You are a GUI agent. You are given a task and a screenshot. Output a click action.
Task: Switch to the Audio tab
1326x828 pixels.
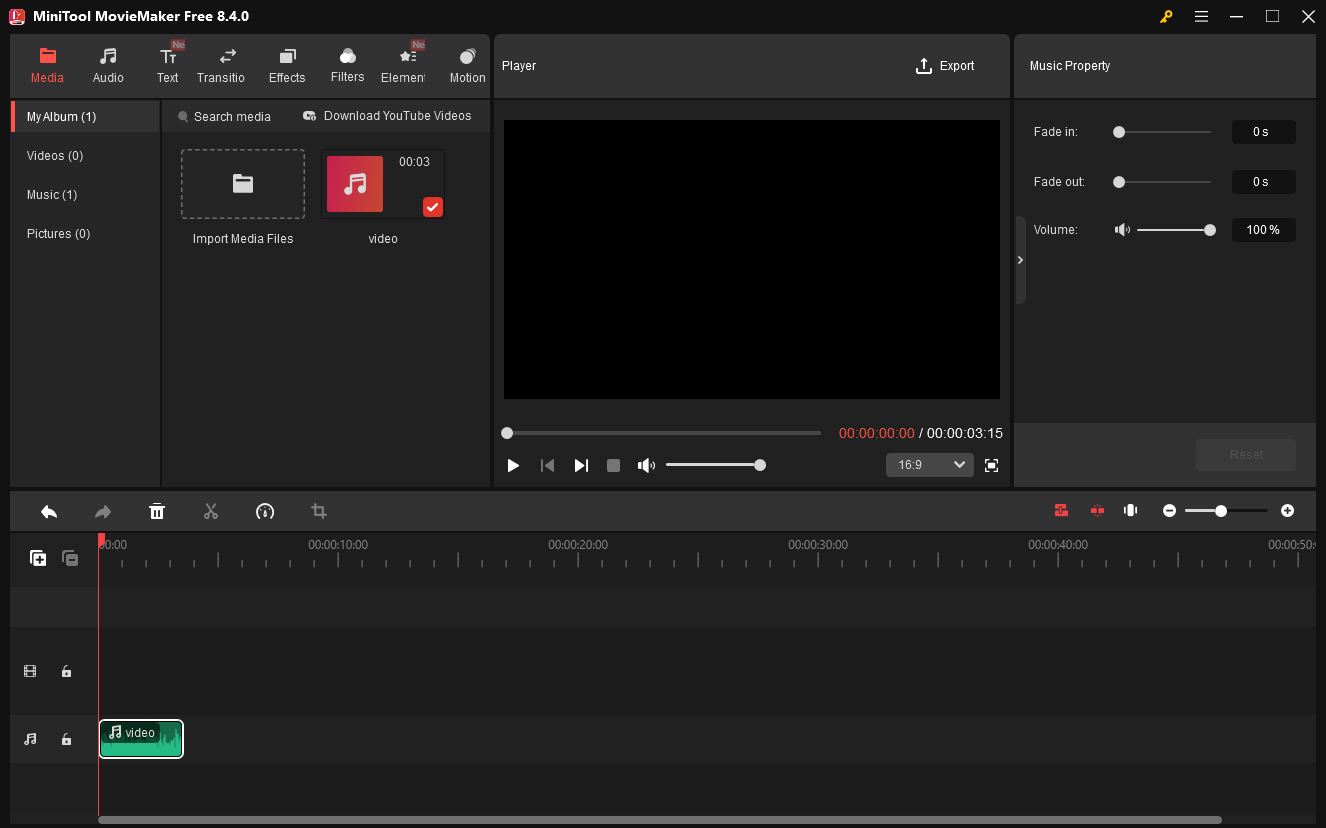click(x=107, y=64)
